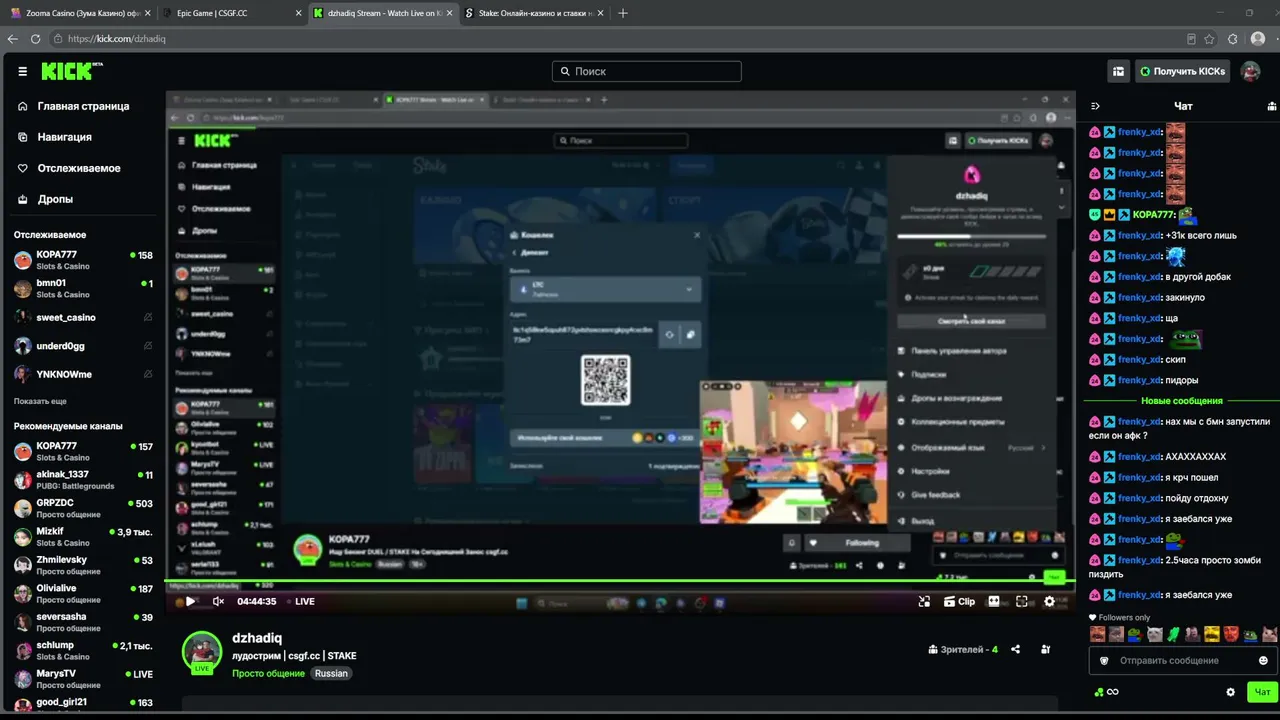The width and height of the screenshot is (1280, 720).
Task: Create a Clip from the stream
Action: [958, 601]
